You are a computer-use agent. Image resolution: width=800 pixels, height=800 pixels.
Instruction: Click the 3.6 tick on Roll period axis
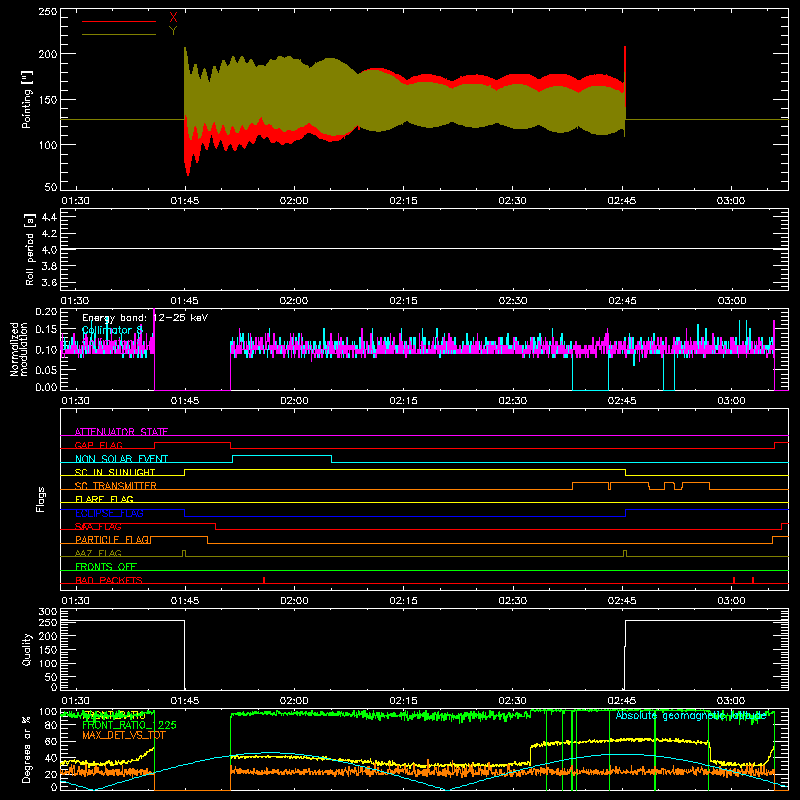tap(49, 282)
